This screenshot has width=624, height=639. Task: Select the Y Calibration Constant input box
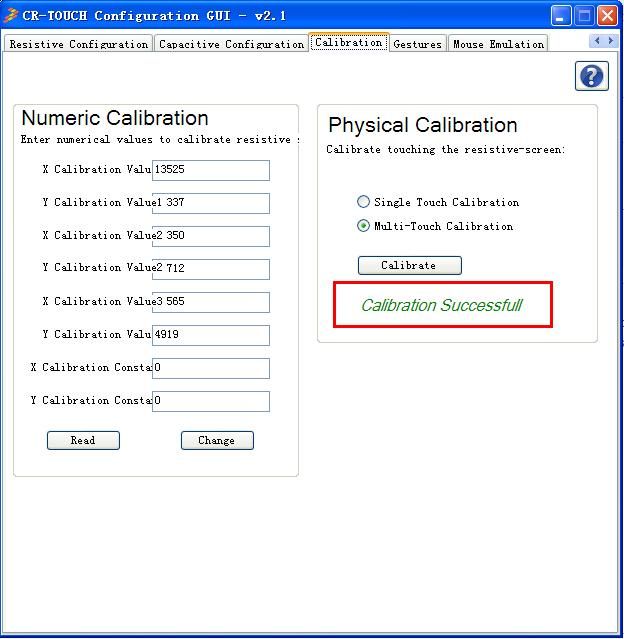pyautogui.click(x=211, y=401)
